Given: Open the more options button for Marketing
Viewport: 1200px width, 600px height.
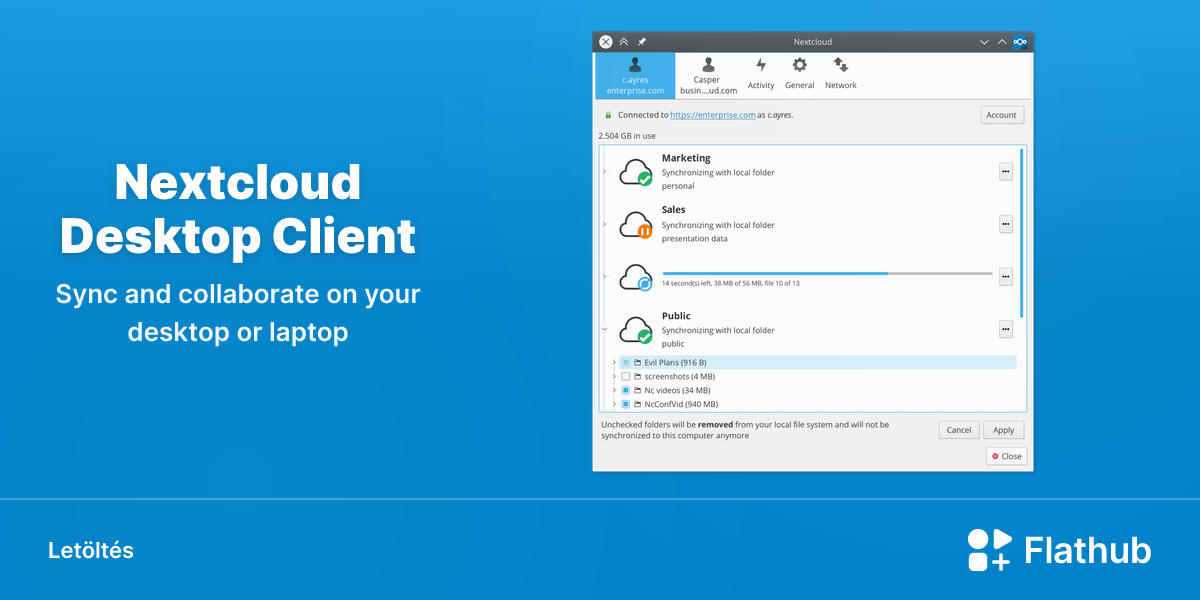Looking at the screenshot, I should (x=1006, y=171).
